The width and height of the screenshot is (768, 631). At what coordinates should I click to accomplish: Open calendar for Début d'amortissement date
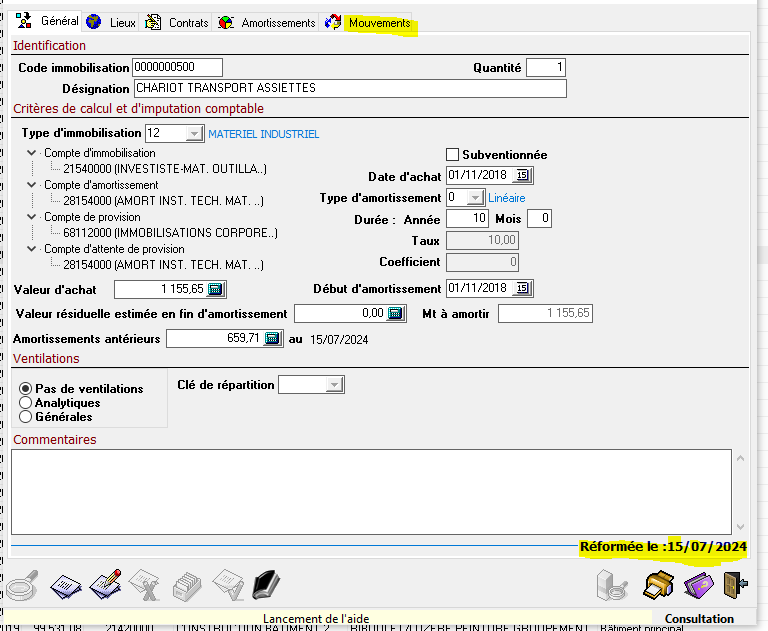(523, 289)
